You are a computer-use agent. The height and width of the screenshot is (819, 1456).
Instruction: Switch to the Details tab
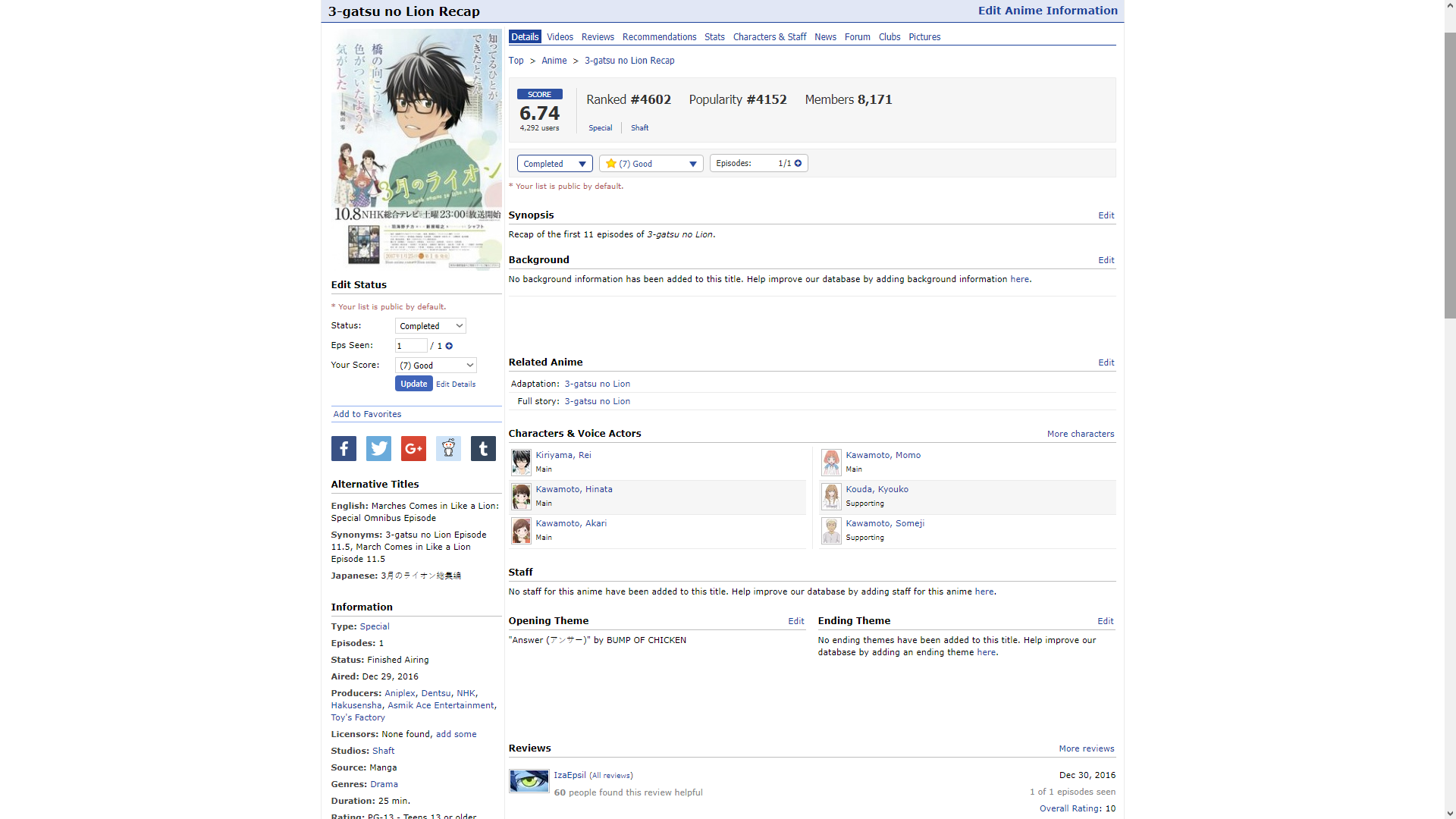tap(525, 37)
